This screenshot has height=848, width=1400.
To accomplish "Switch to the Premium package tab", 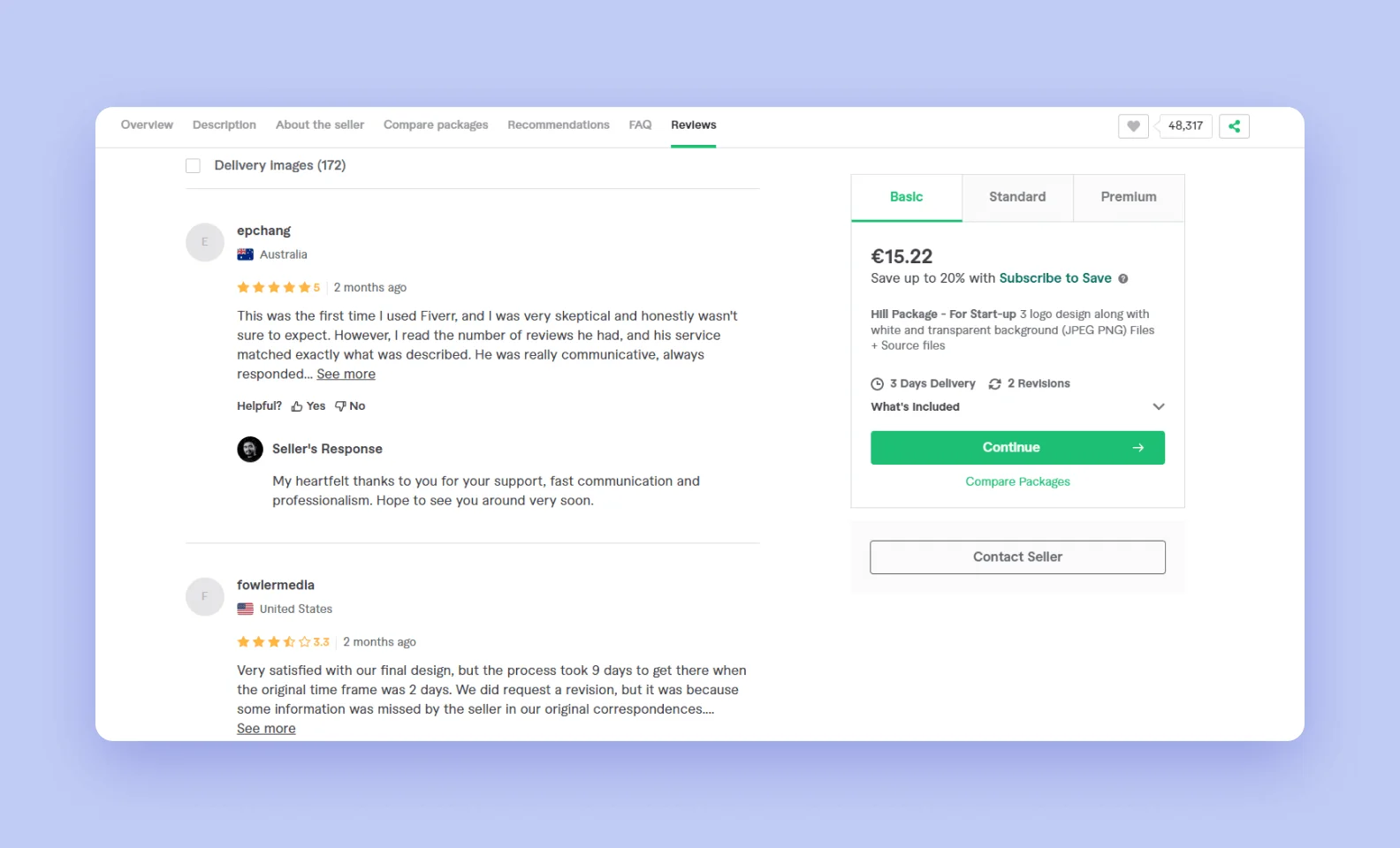I will tap(1128, 197).
